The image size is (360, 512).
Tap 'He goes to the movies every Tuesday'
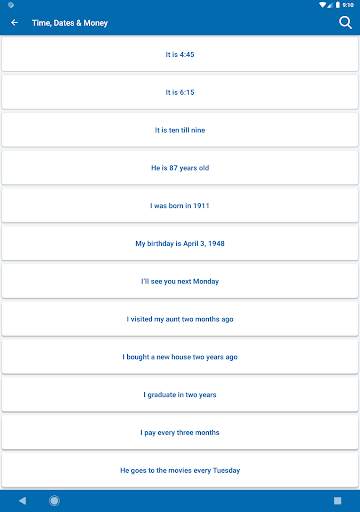click(180, 470)
